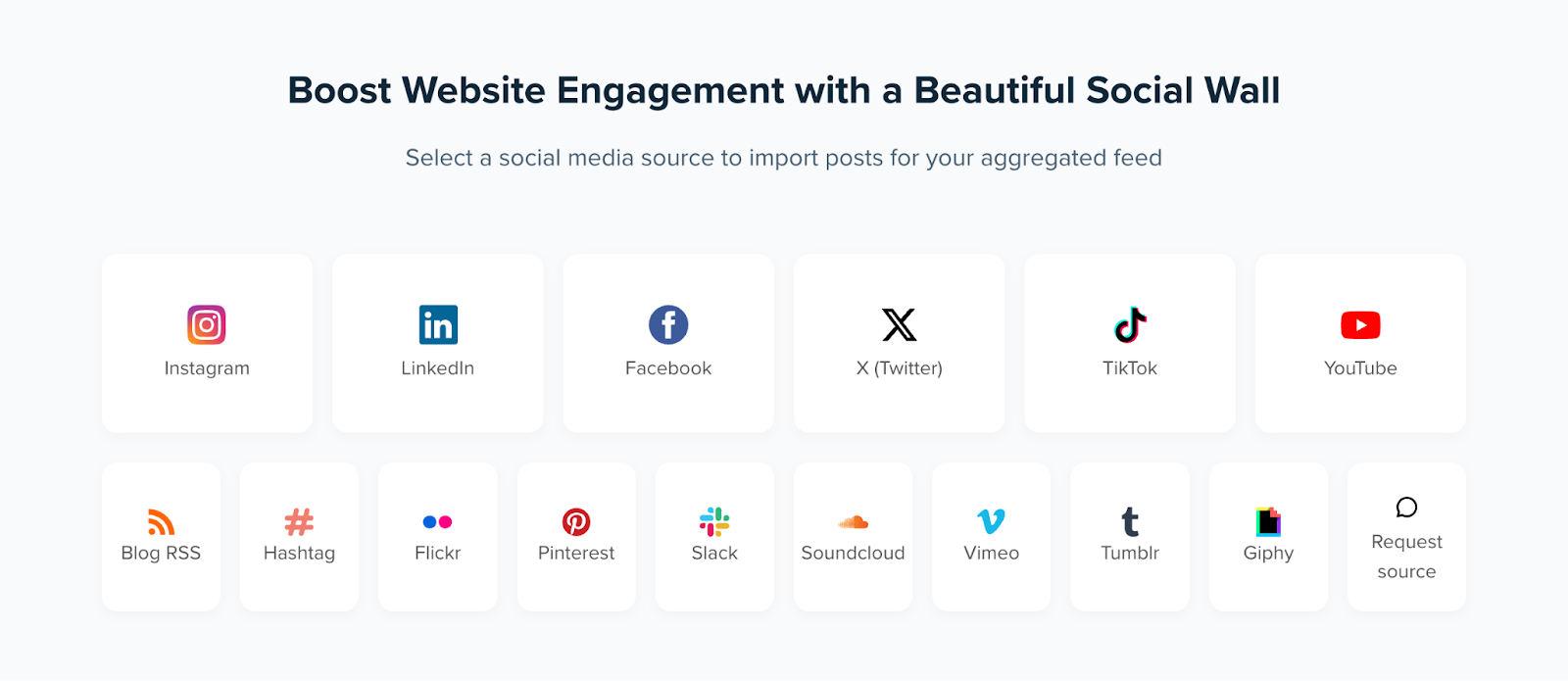Click the X (Twitter) logo

[x=900, y=325]
